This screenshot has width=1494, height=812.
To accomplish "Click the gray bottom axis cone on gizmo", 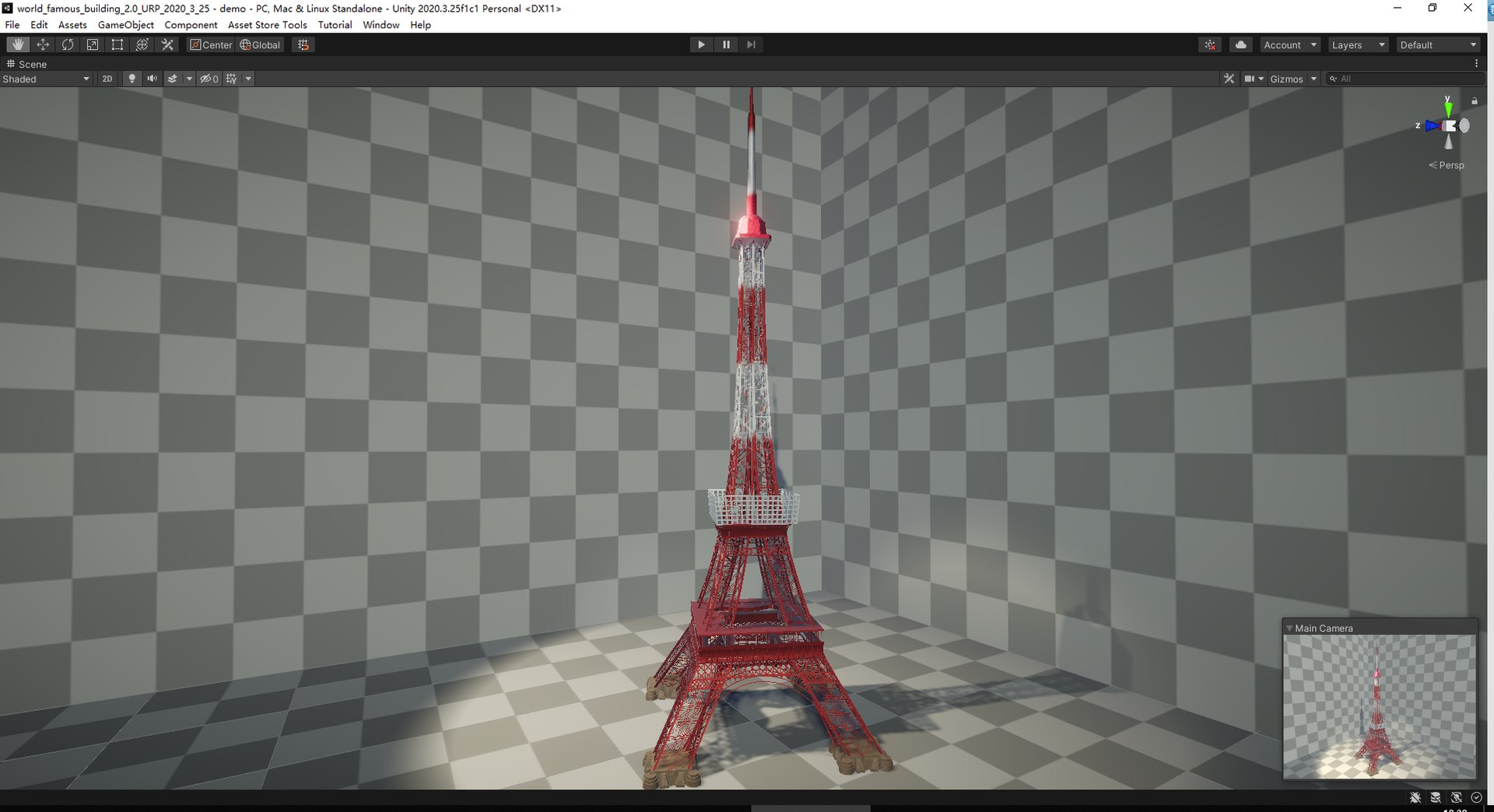I will click(x=1449, y=142).
